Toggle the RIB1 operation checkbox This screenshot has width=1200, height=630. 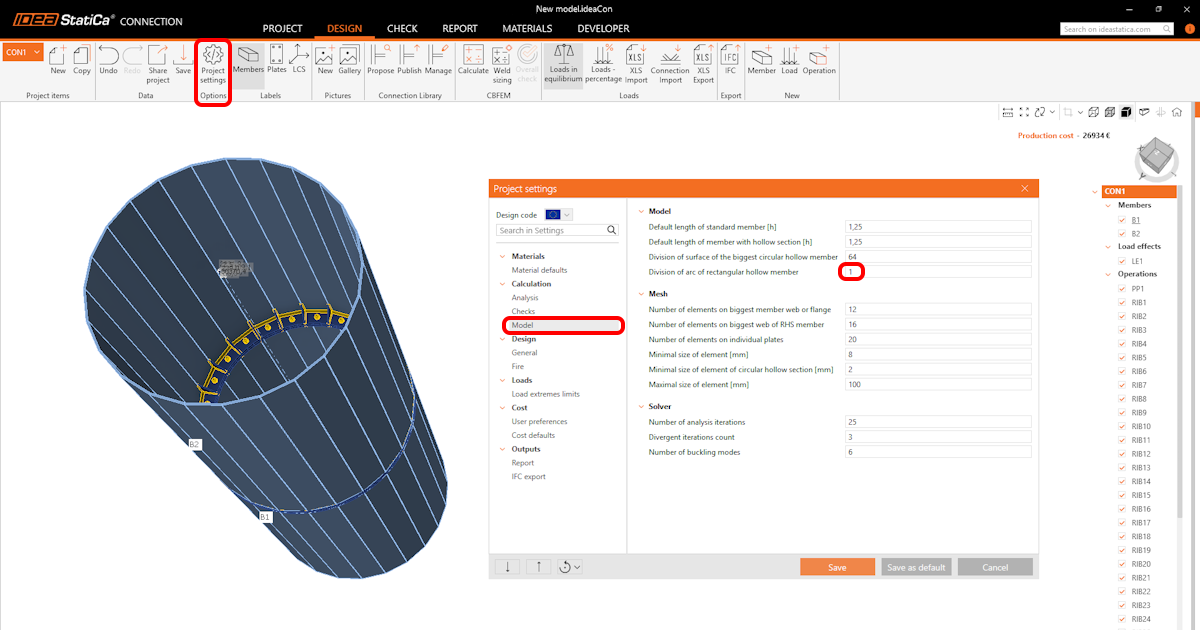coord(1123,302)
